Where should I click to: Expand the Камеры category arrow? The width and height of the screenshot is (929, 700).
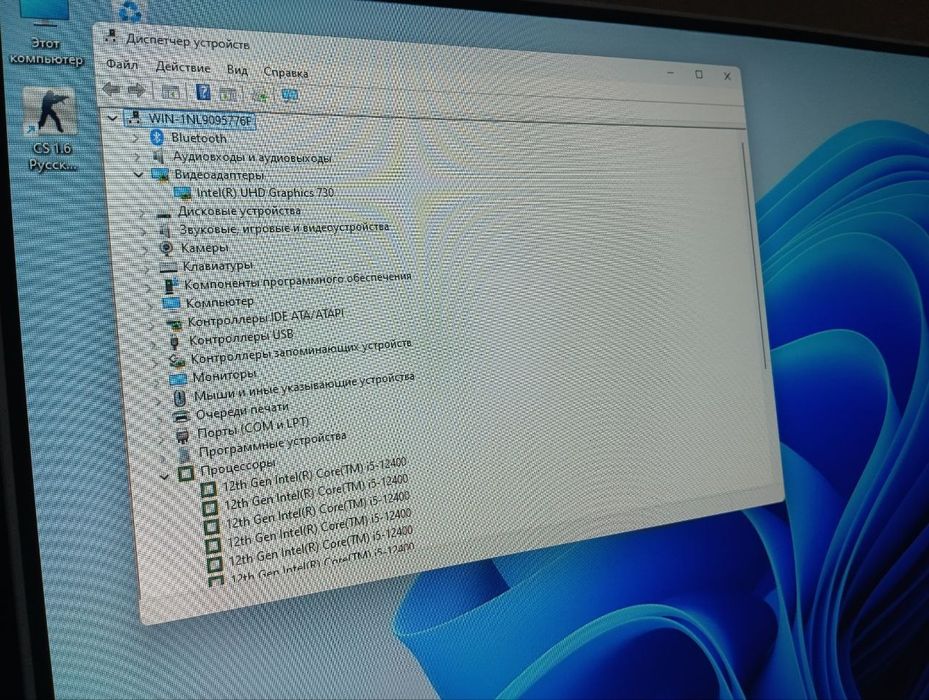[146, 249]
